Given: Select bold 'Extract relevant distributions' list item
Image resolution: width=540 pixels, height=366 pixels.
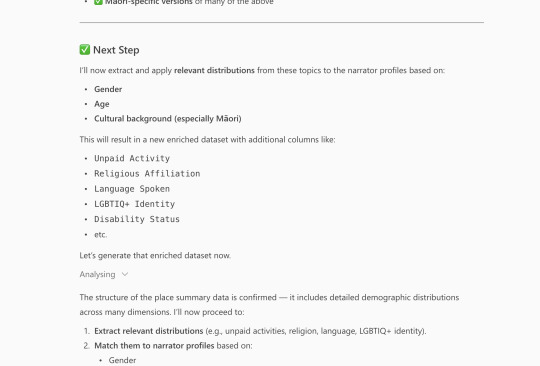Looking at the screenshot, I should (149, 331).
